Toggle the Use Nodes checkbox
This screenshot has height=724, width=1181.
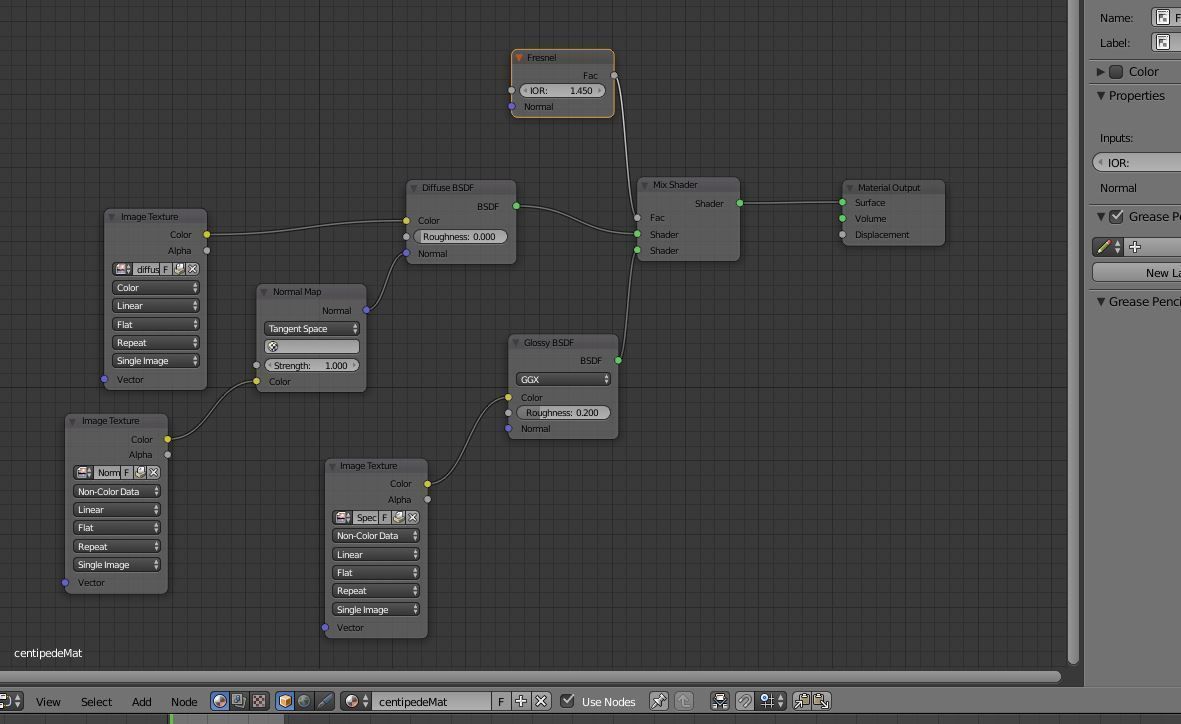click(567, 701)
